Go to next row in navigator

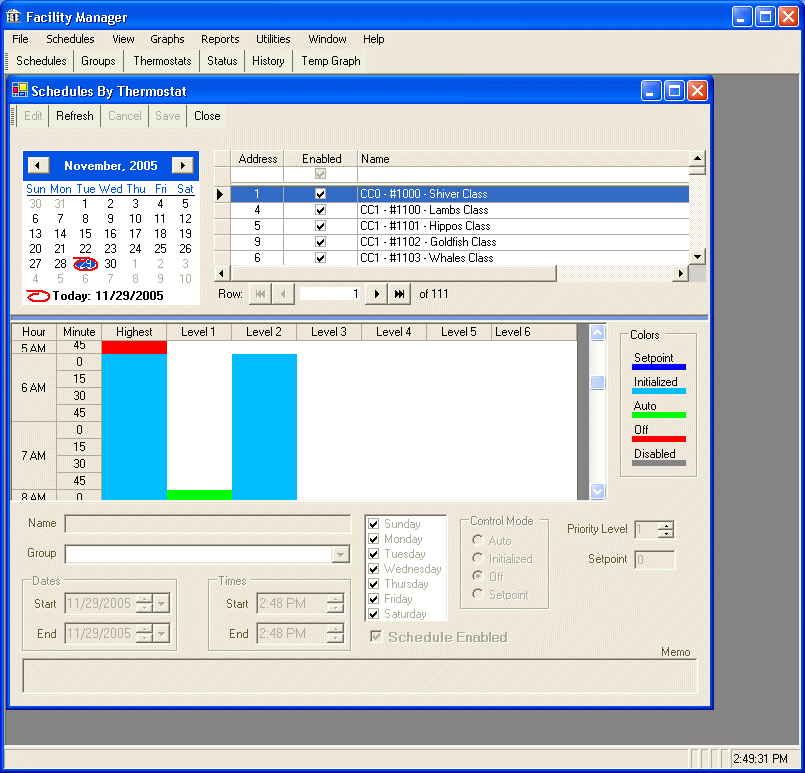tap(376, 294)
